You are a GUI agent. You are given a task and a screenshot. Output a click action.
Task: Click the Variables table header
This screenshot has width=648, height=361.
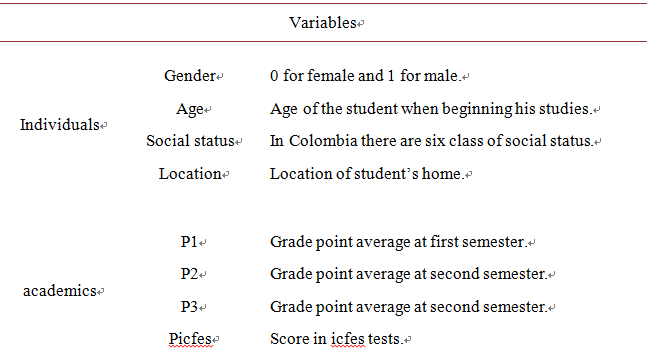[323, 23]
